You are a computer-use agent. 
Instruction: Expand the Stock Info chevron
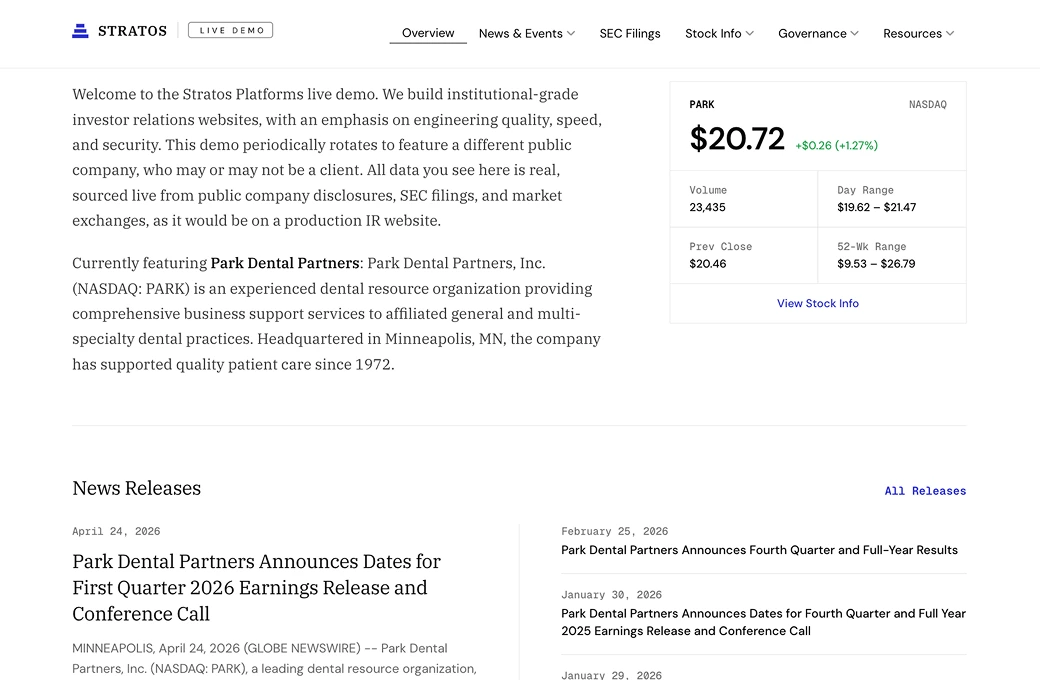pos(749,33)
